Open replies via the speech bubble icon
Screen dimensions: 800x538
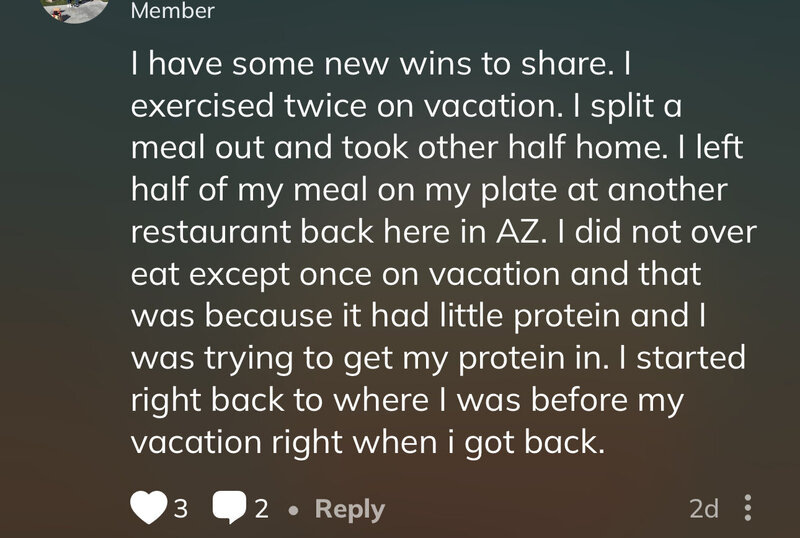230,507
